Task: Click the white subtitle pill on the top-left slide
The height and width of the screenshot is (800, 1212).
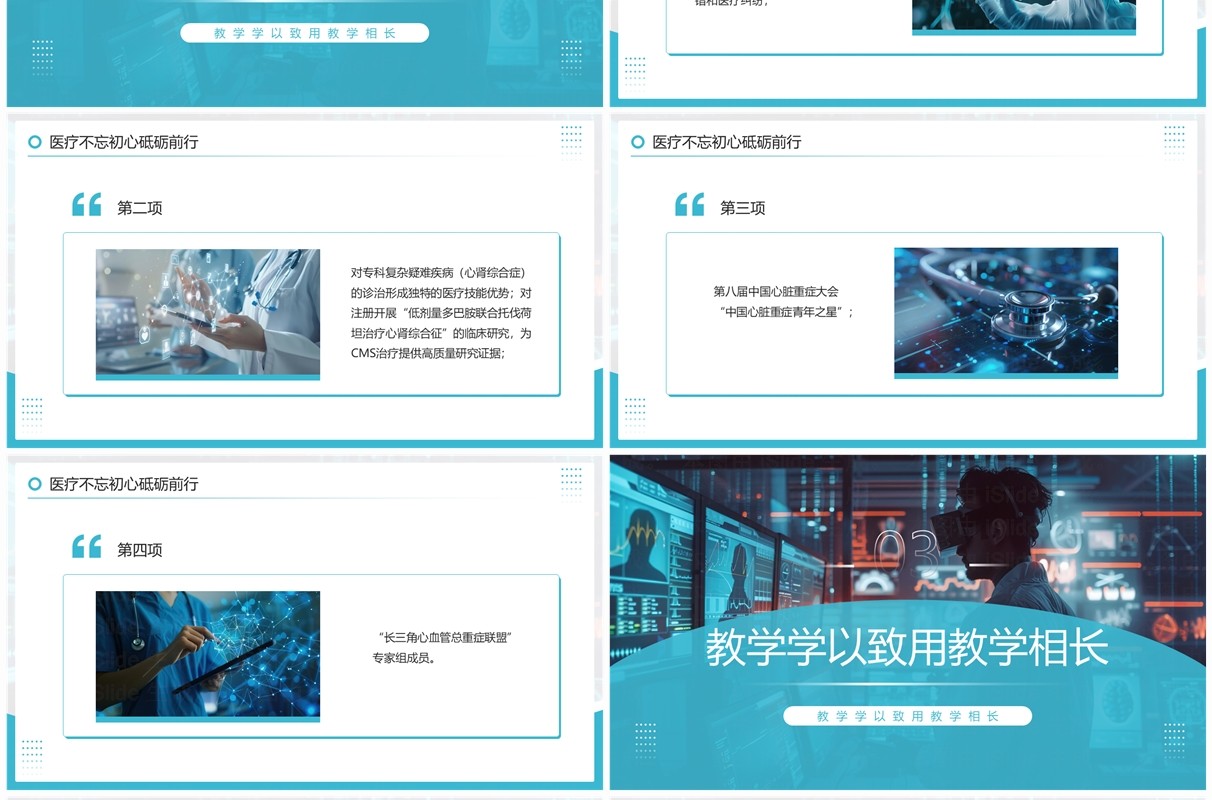Action: click(304, 33)
